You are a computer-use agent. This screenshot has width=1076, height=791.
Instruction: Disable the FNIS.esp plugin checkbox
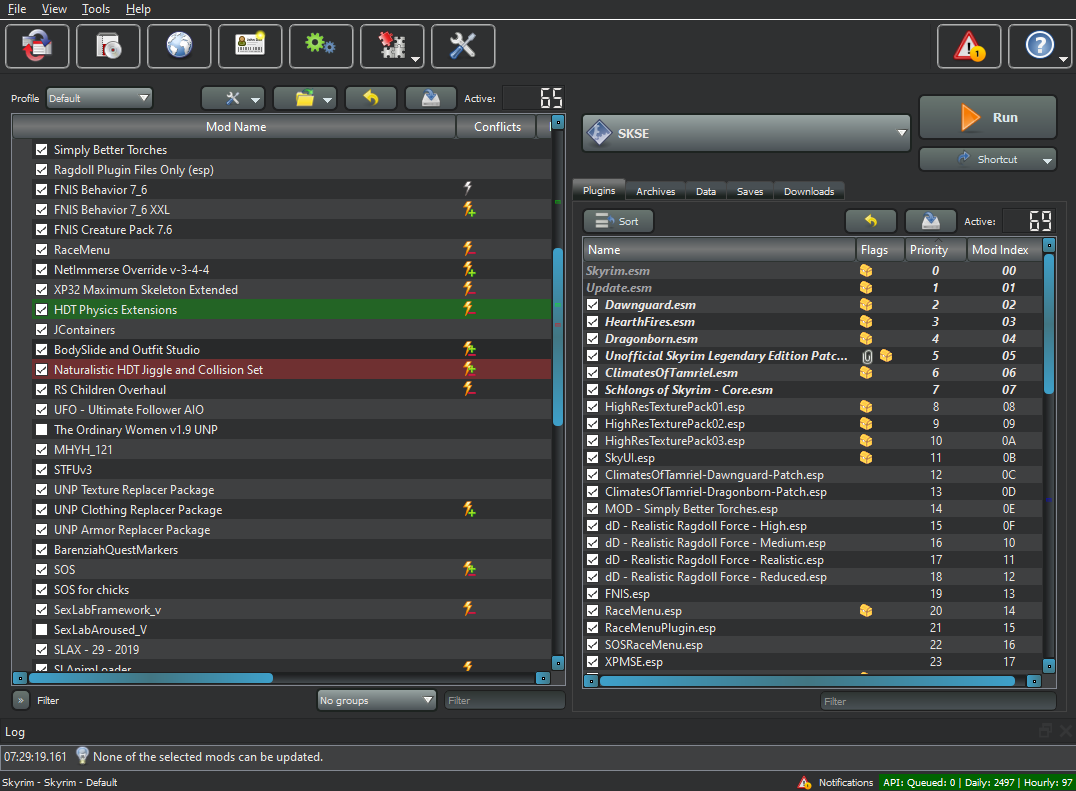[x=592, y=593]
